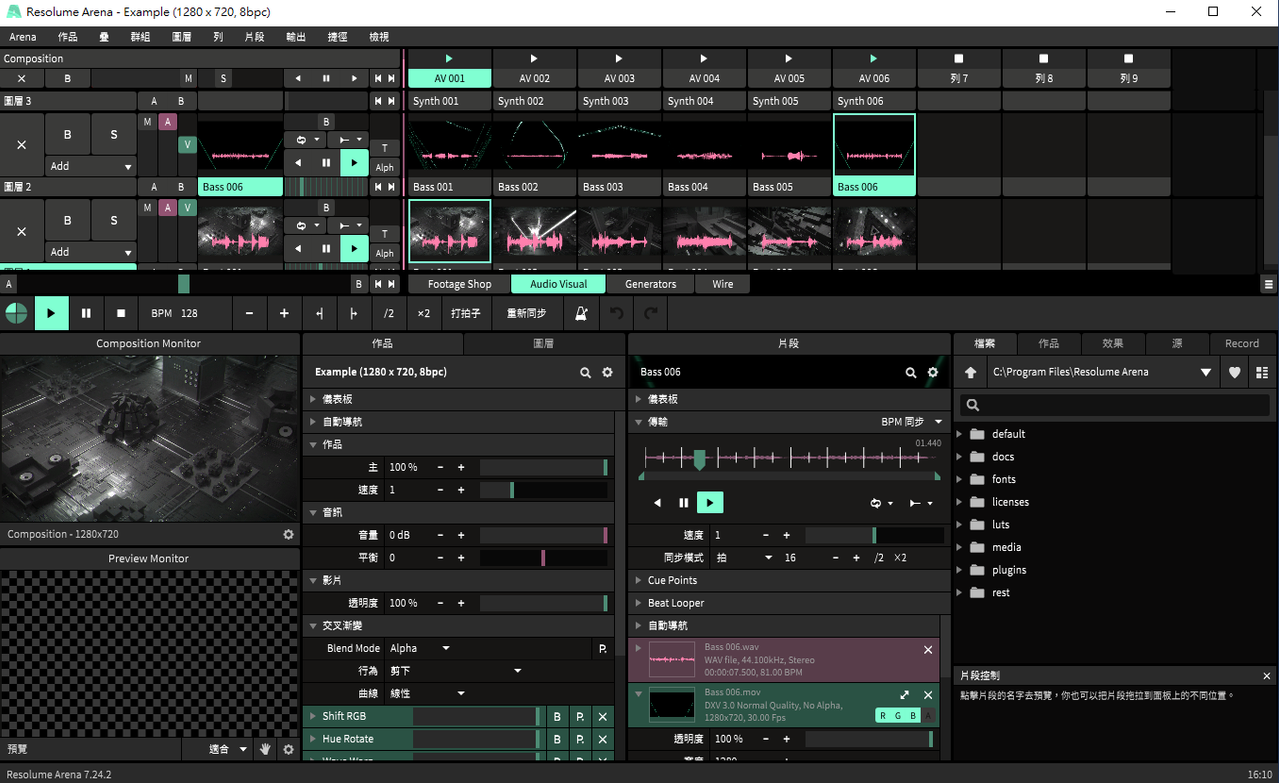Screen dimensions: 1279x783
Task: Stop playback with the square stop button
Action: coord(121,313)
